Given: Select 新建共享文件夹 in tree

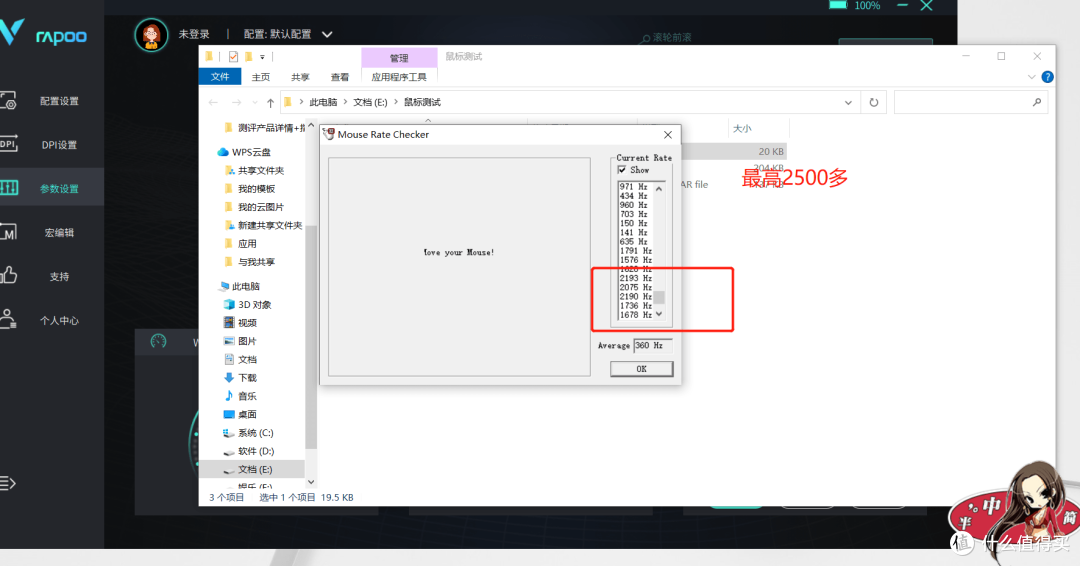Looking at the screenshot, I should (269, 225).
